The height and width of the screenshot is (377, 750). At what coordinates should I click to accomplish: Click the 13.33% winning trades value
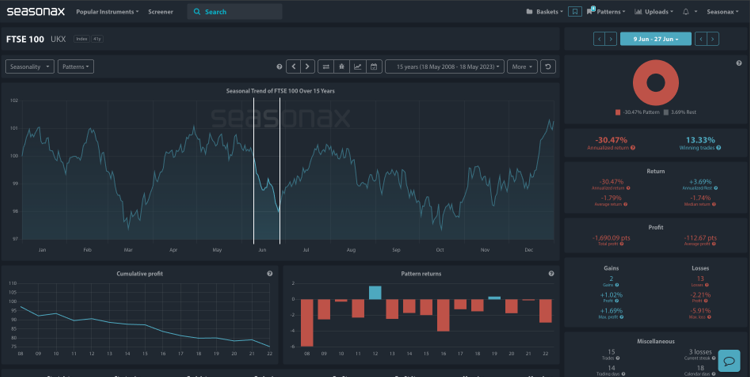[700, 140]
